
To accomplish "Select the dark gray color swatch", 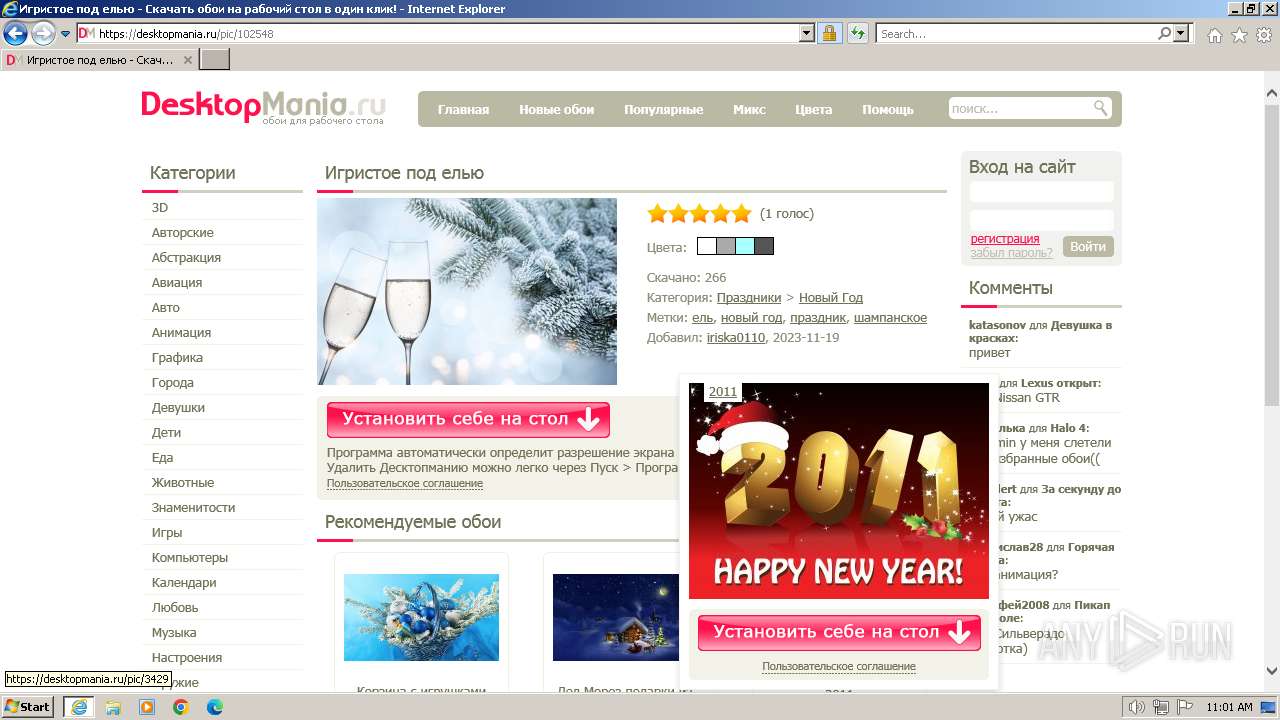I will click(x=764, y=246).
